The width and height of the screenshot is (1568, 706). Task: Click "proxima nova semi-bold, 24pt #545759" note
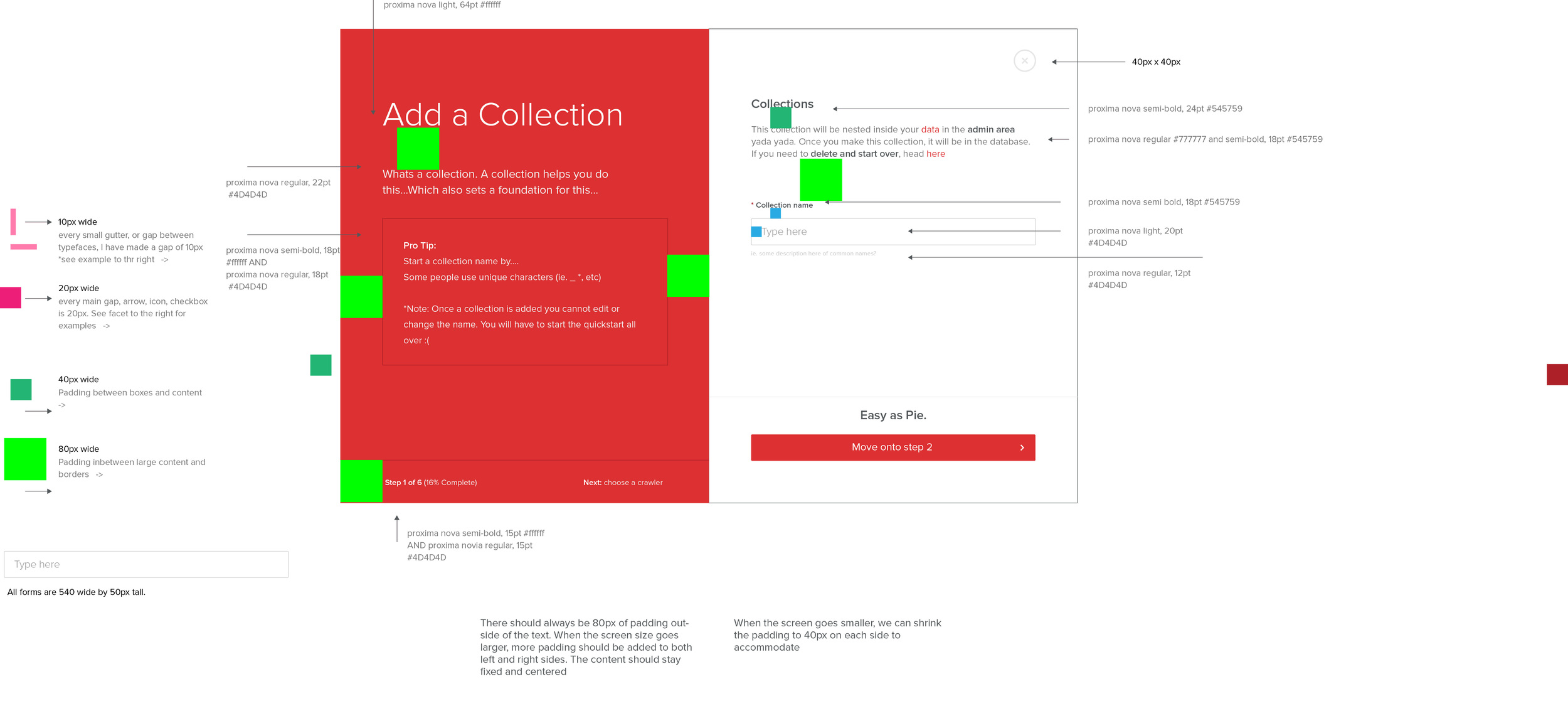(x=1165, y=109)
